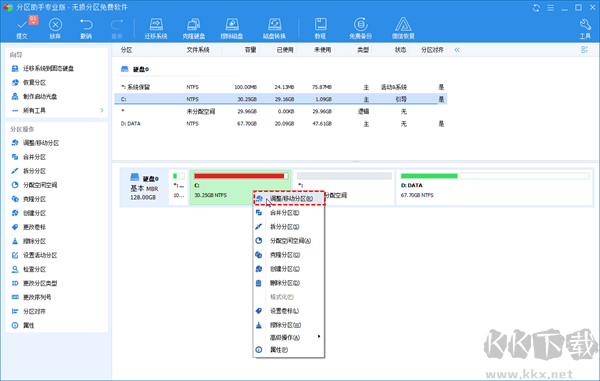Choose 分区对齐 in the left sidebar
This screenshot has width=600, height=381.
pyautogui.click(x=29, y=311)
